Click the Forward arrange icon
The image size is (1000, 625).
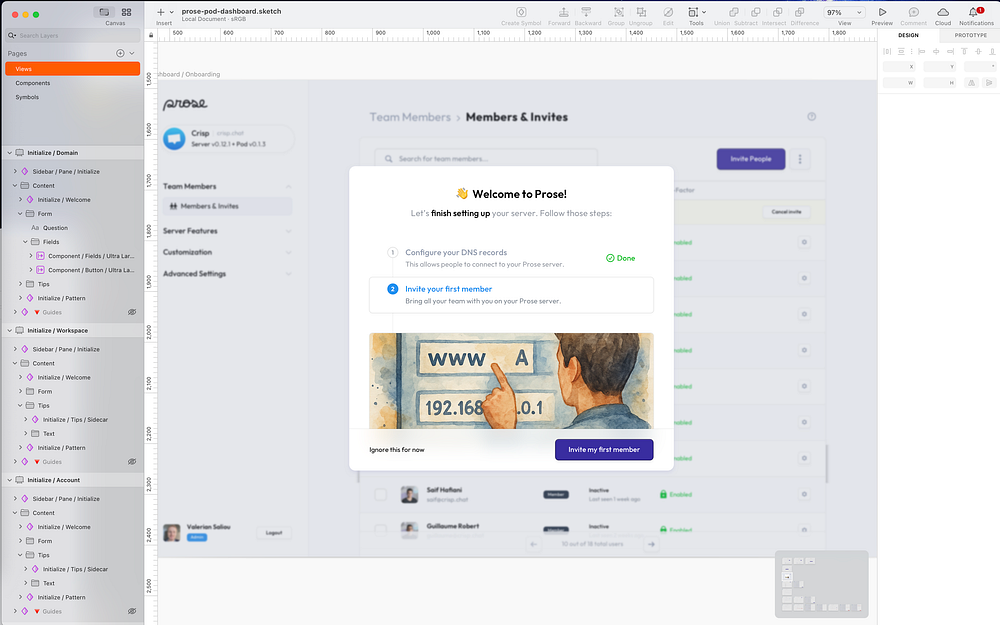[x=563, y=12]
